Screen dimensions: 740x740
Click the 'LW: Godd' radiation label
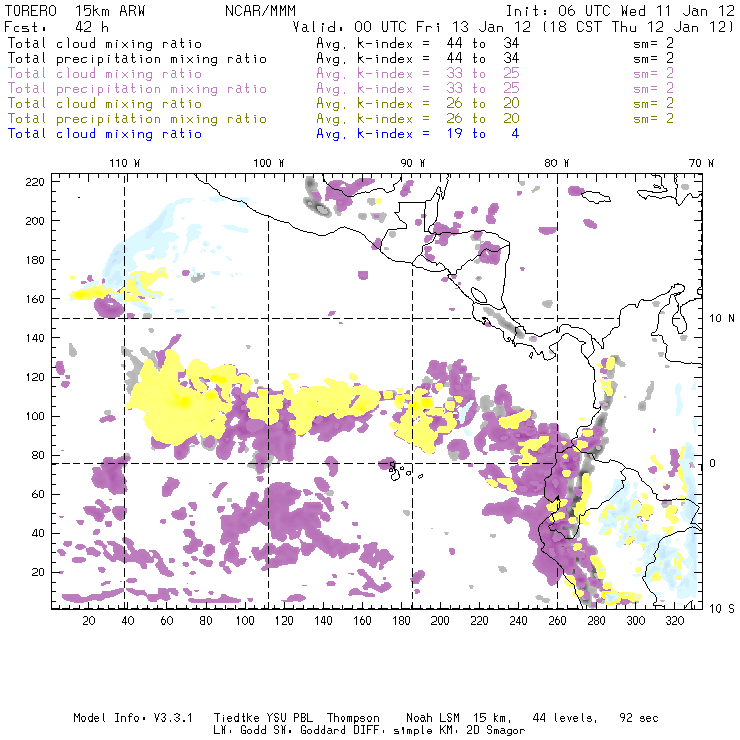238,731
